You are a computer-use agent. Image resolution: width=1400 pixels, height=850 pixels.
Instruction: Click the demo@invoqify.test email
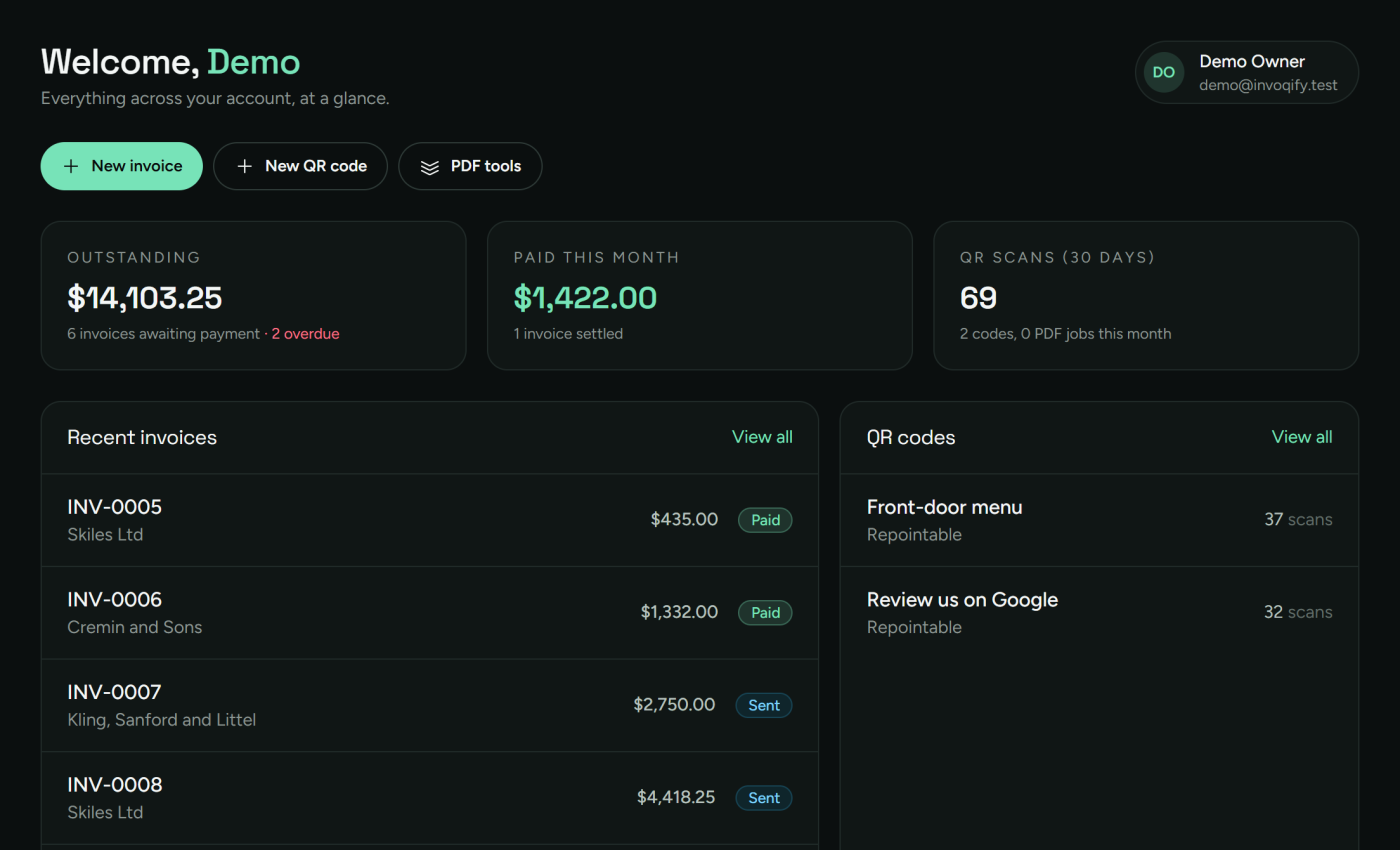[1268, 85]
